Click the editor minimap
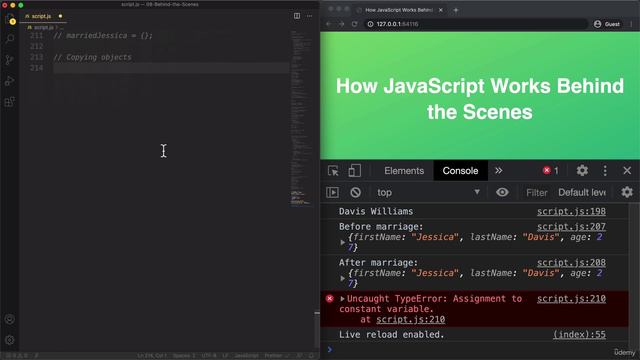 pyautogui.click(x=301, y=118)
